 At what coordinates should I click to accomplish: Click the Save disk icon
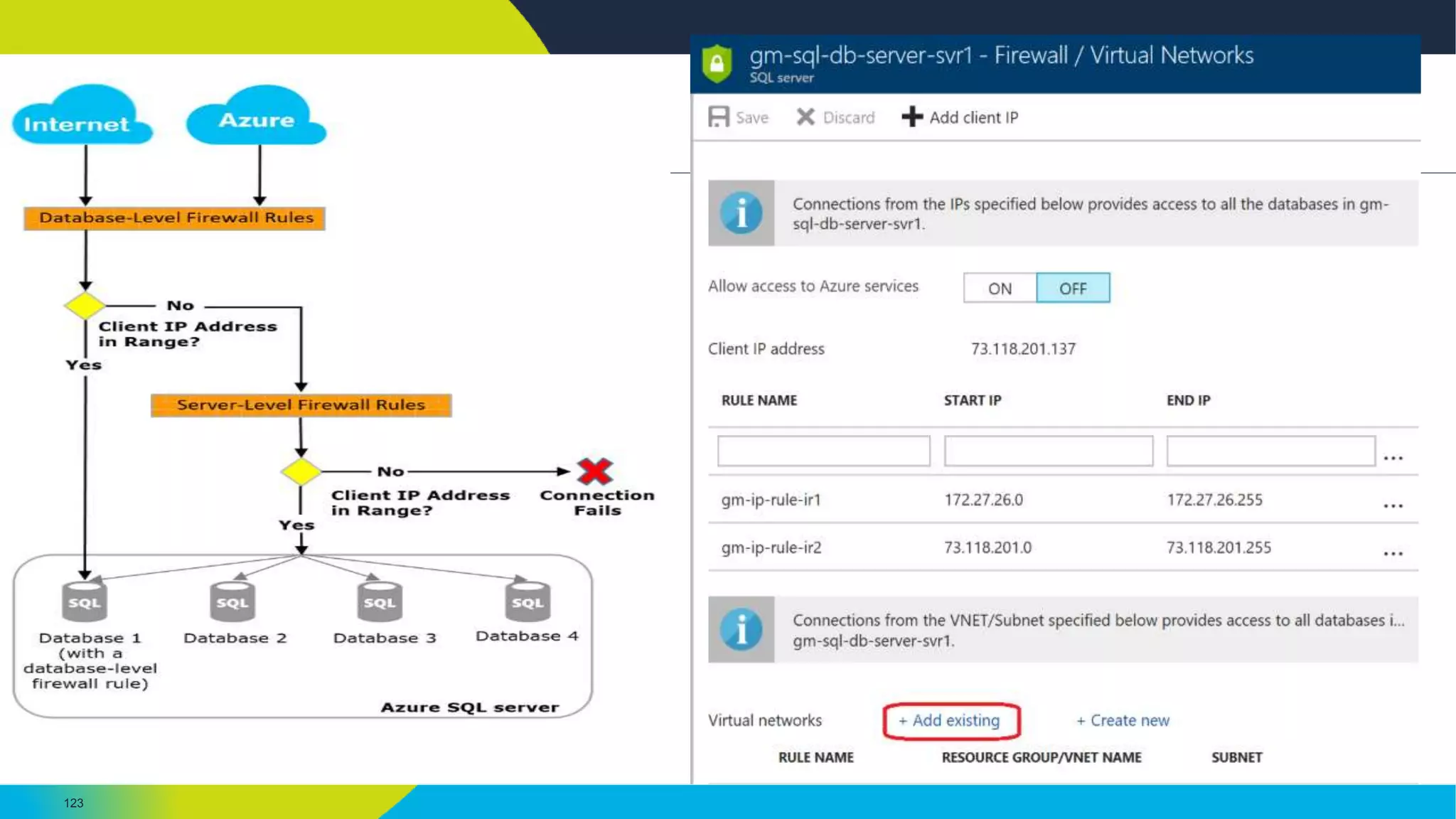coord(719,117)
